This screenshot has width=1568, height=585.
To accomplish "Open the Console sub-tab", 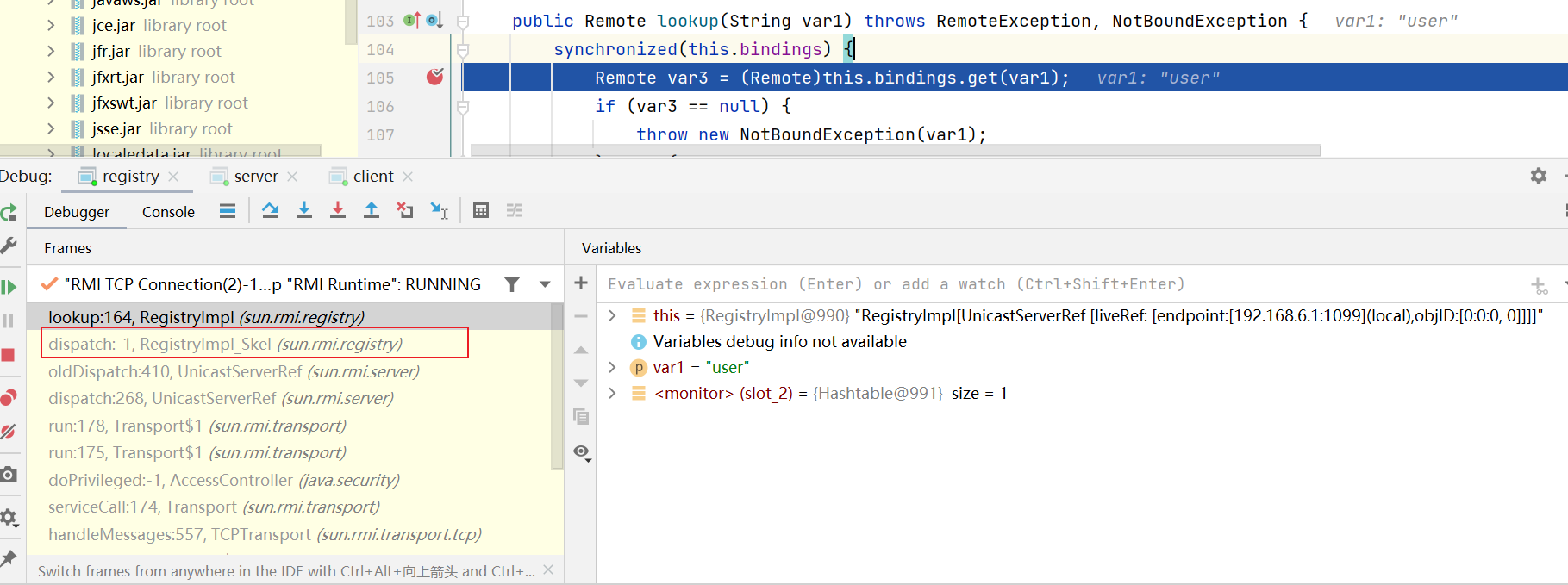I will (168, 212).
